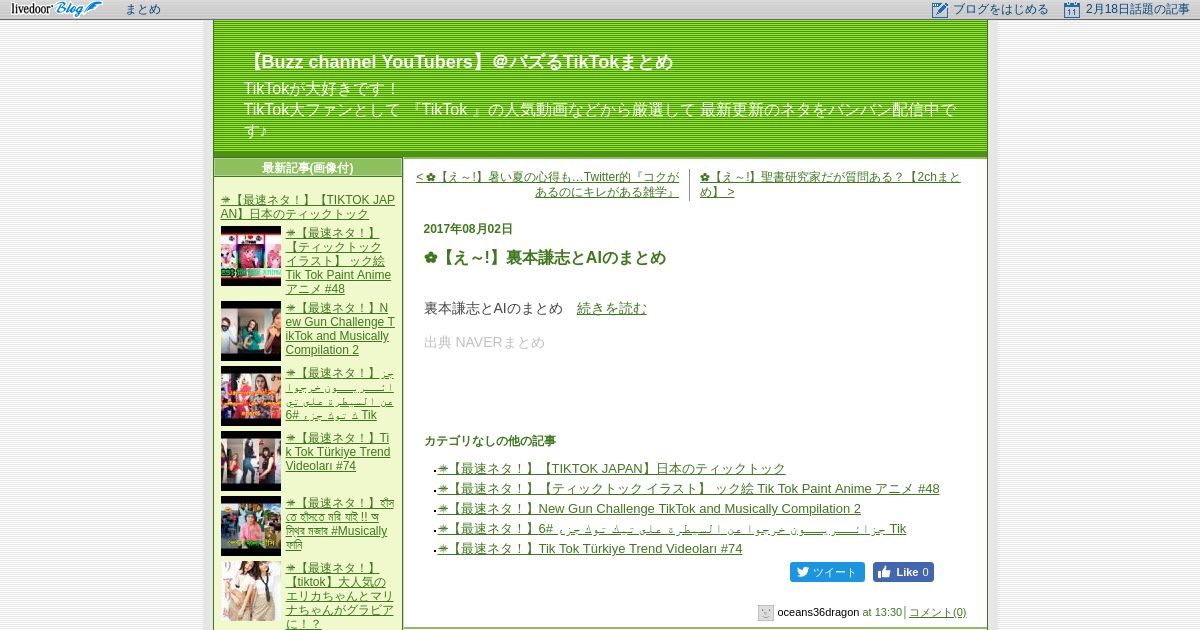
Task: Open sidebar Arabic-titled Tik #6 link
Action: pos(340,394)
